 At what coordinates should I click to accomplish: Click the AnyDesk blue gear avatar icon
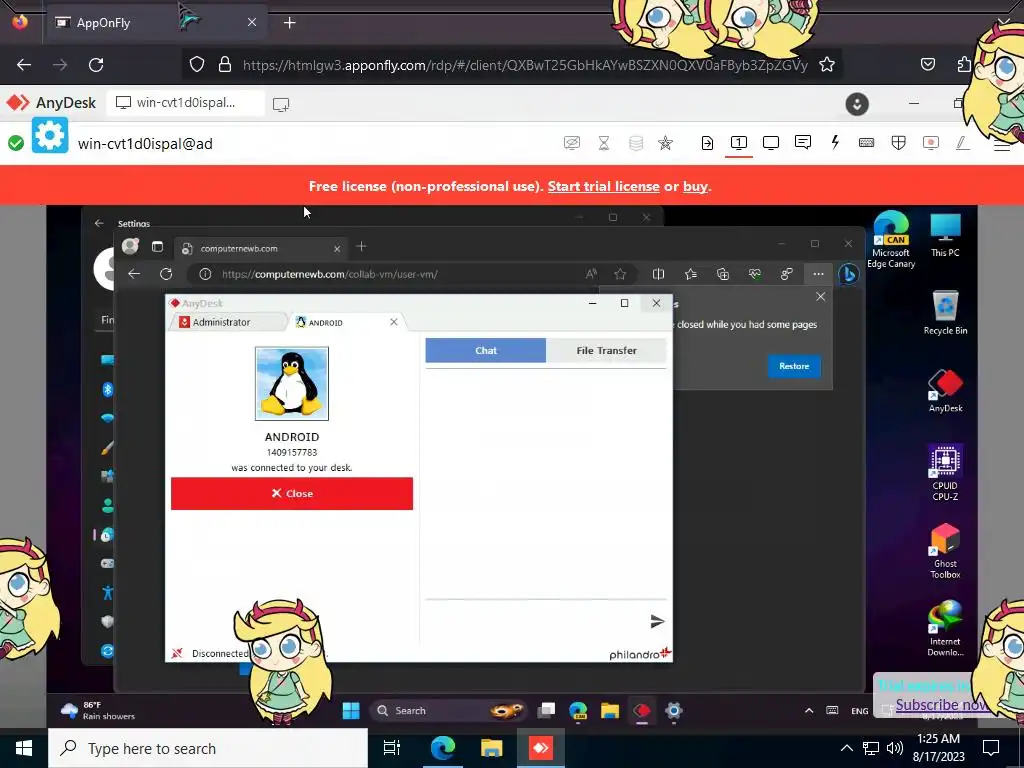tap(50, 136)
